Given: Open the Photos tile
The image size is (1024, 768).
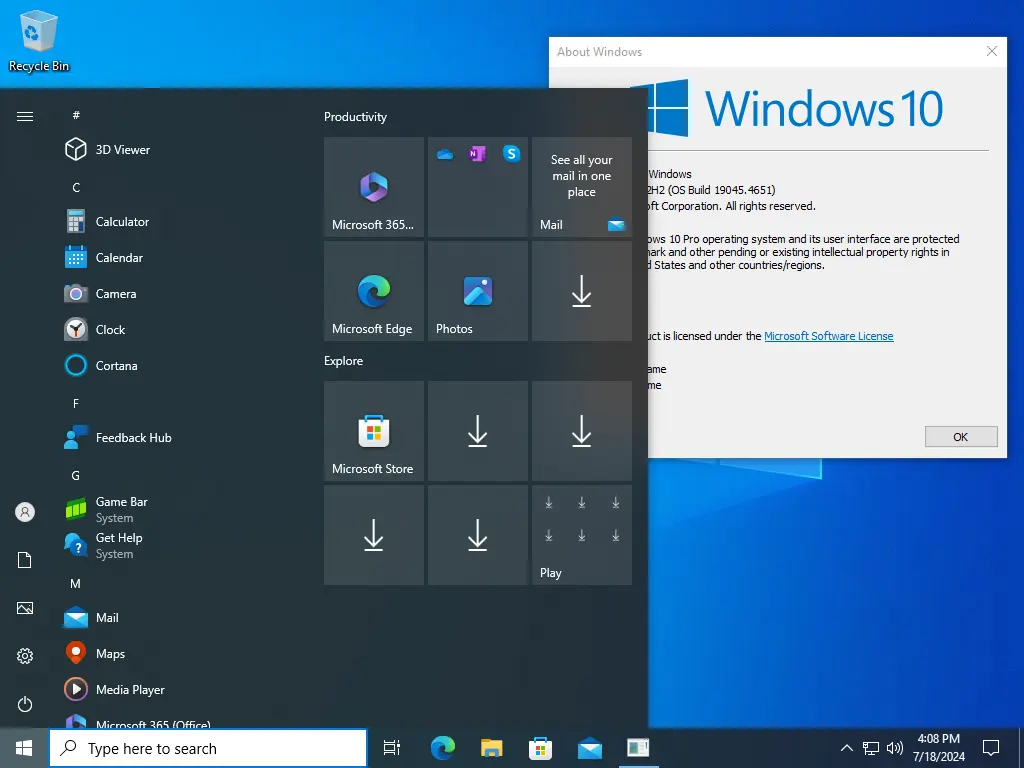Looking at the screenshot, I should (477, 291).
